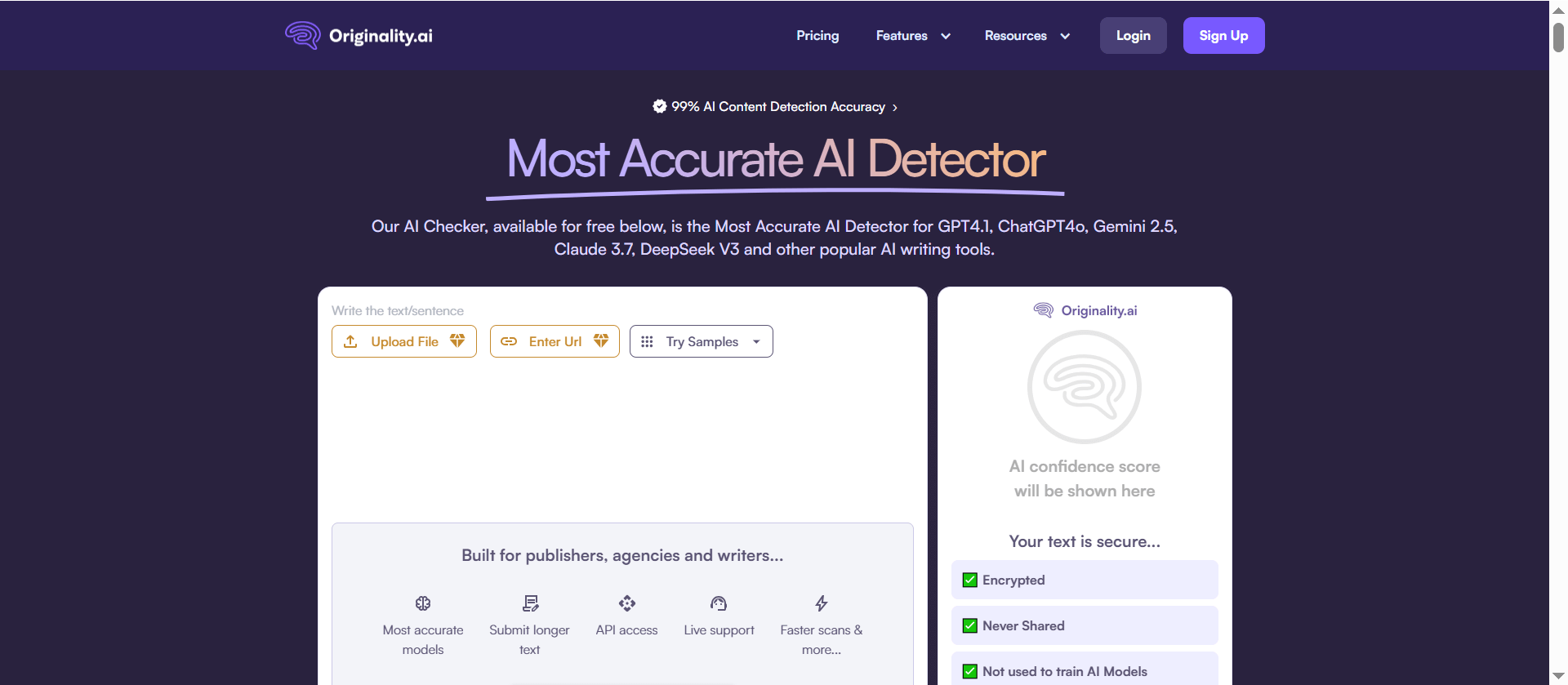Open the Try Samples dropdown

point(701,341)
